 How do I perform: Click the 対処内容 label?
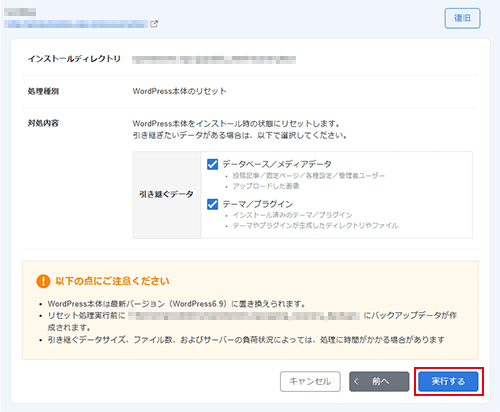(43, 123)
